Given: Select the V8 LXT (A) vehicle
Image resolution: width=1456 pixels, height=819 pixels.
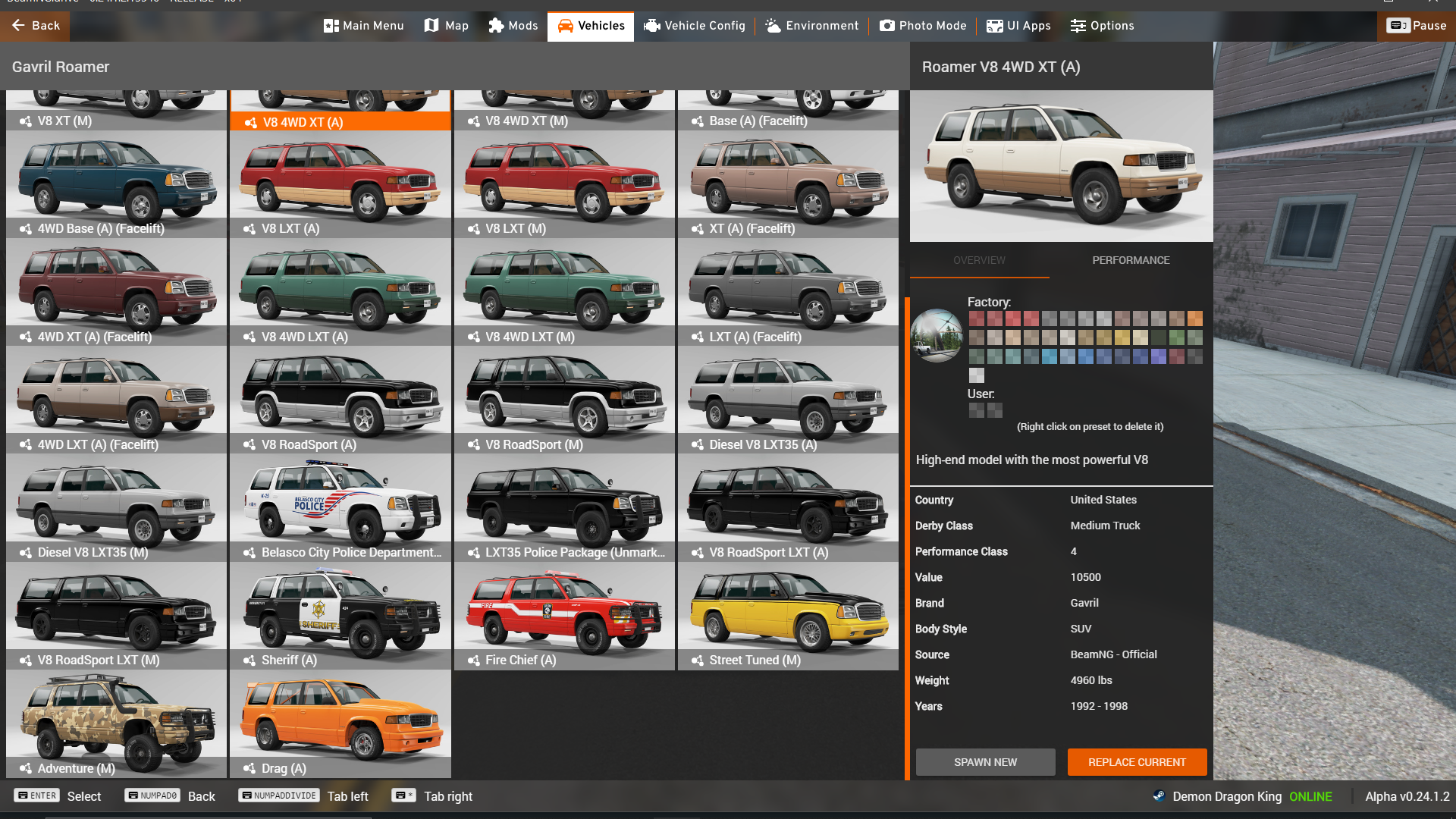Looking at the screenshot, I should coord(340,184).
